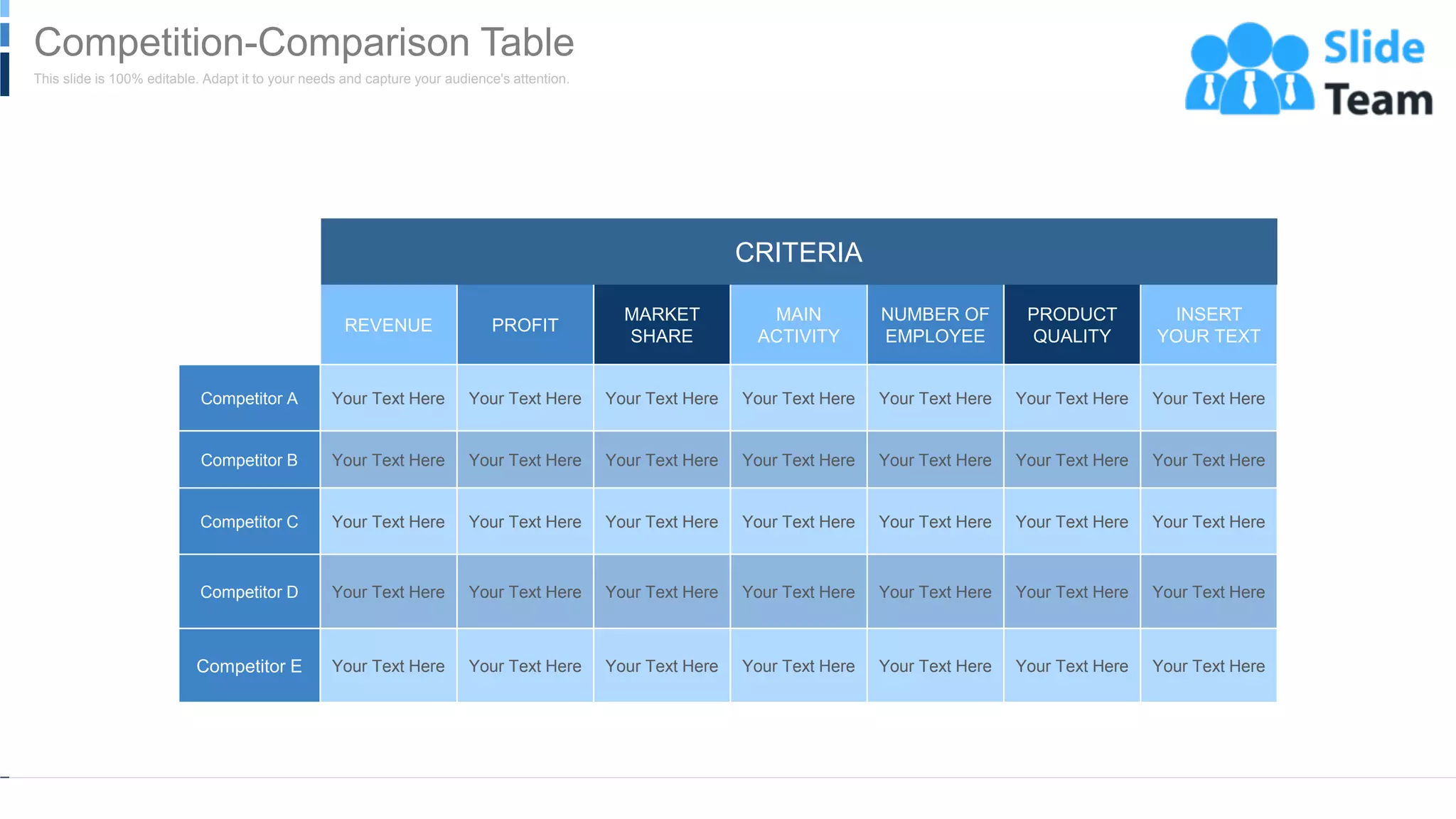Click the REVENUE column header

tap(388, 325)
